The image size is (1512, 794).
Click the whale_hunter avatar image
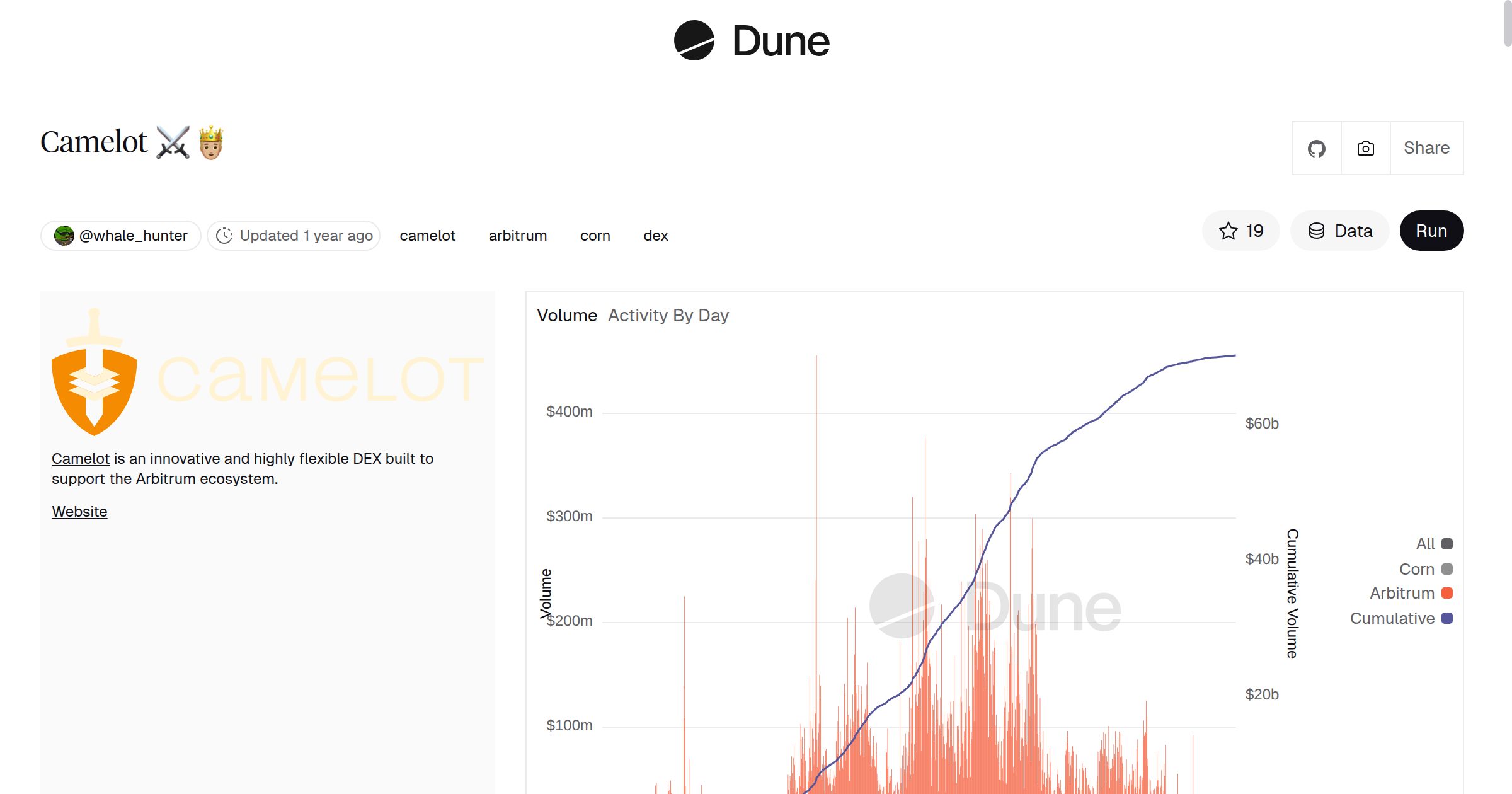pos(64,236)
